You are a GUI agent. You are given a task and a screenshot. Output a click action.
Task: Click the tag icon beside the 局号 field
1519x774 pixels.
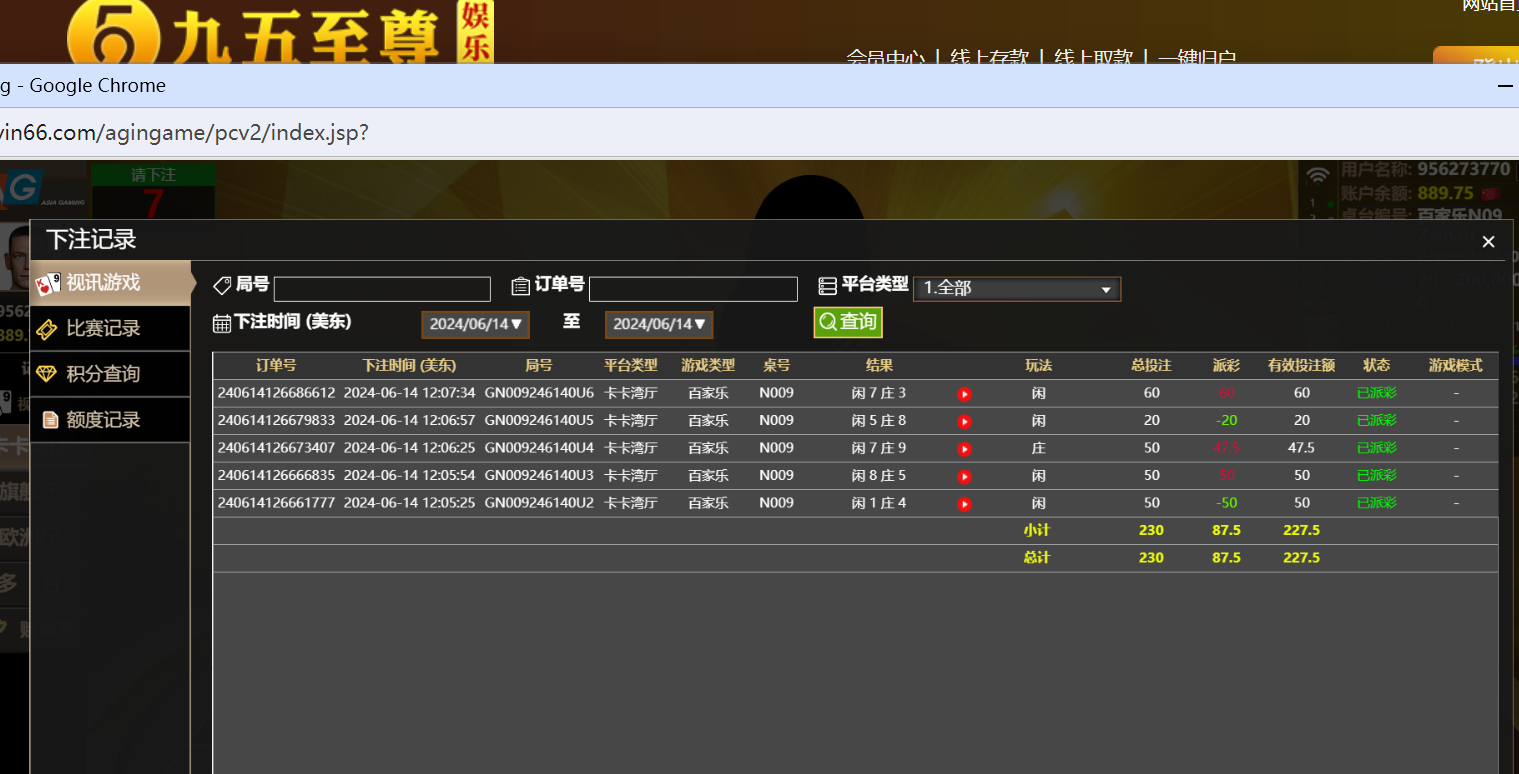[x=221, y=285]
